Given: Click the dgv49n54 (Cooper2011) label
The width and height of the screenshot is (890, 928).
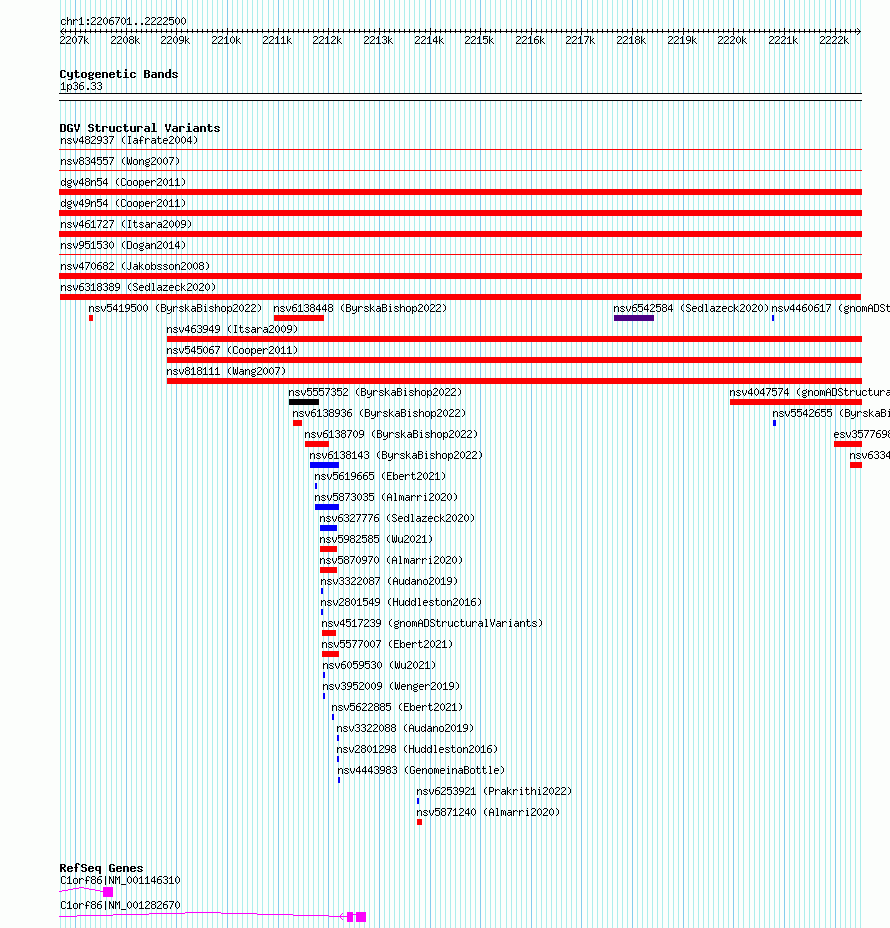Looking at the screenshot, I should coord(123,203).
